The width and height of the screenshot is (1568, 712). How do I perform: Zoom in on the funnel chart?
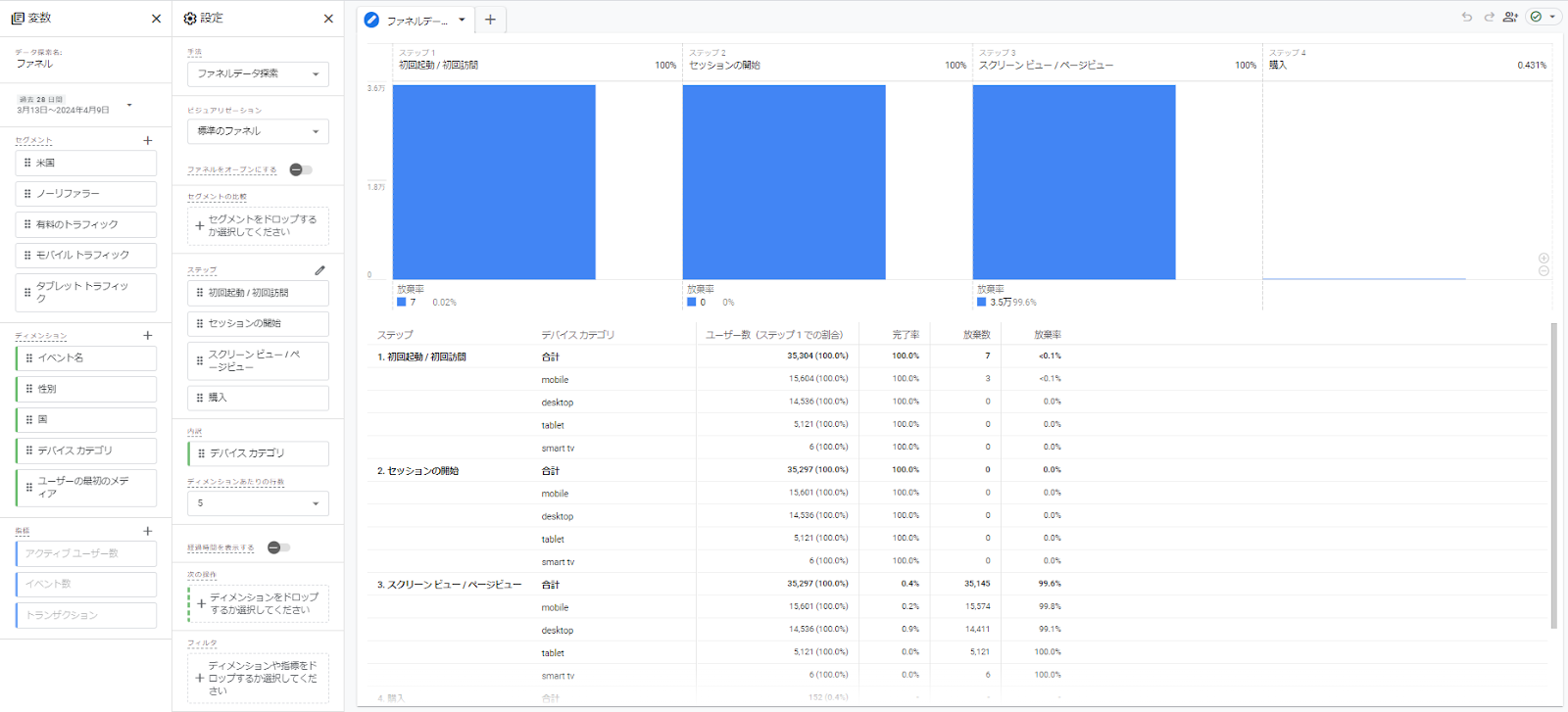point(1543,259)
